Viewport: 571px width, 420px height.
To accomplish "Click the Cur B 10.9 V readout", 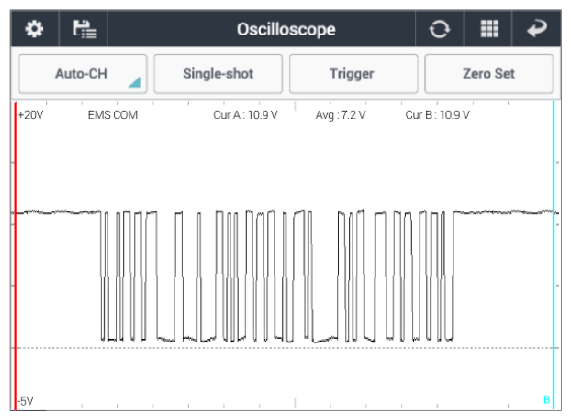I will pyautogui.click(x=437, y=115).
